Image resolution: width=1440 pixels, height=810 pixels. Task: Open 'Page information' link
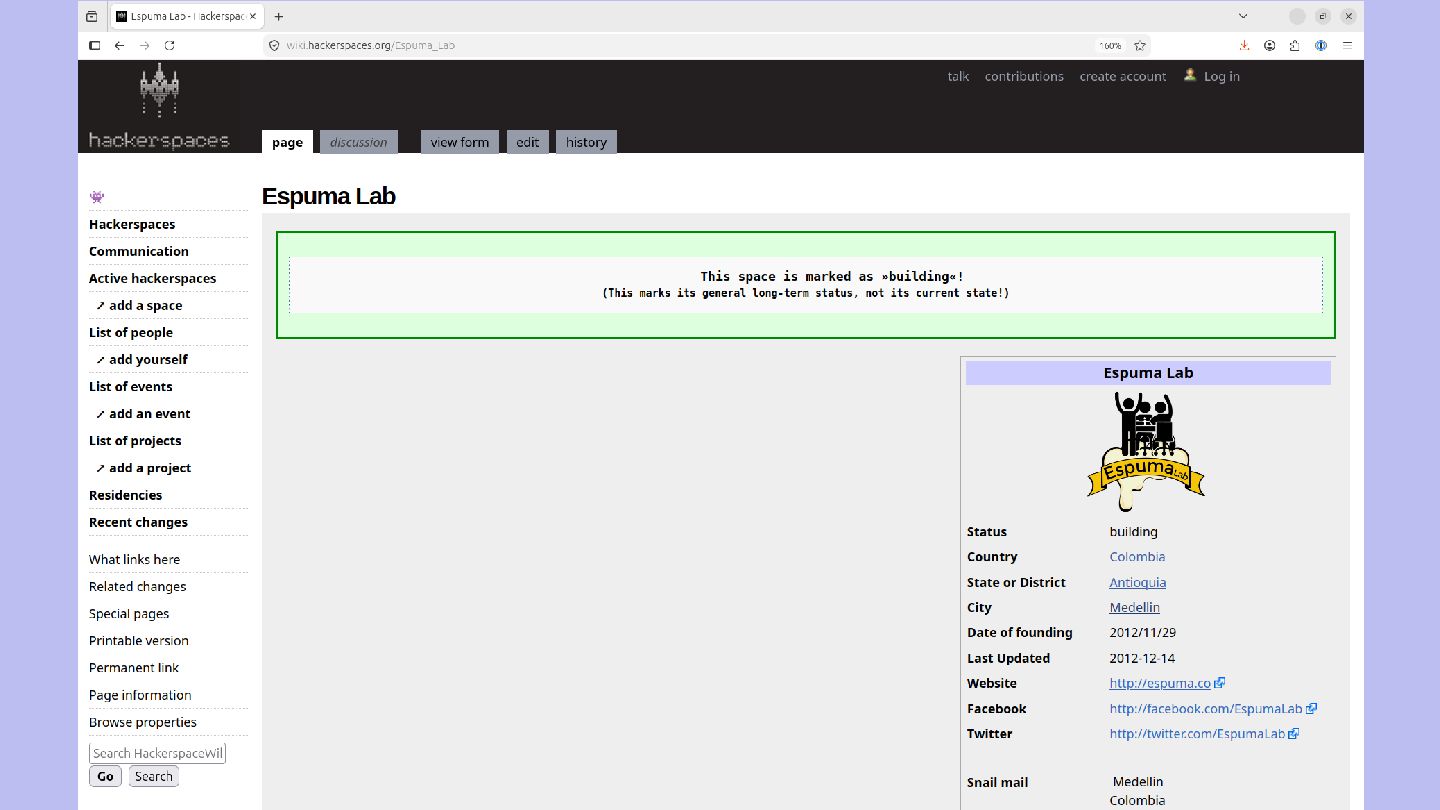[x=140, y=695]
